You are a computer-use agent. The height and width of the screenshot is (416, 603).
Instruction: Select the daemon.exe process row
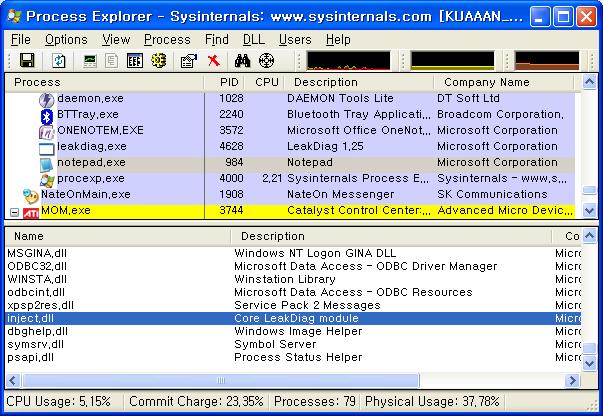coord(290,98)
